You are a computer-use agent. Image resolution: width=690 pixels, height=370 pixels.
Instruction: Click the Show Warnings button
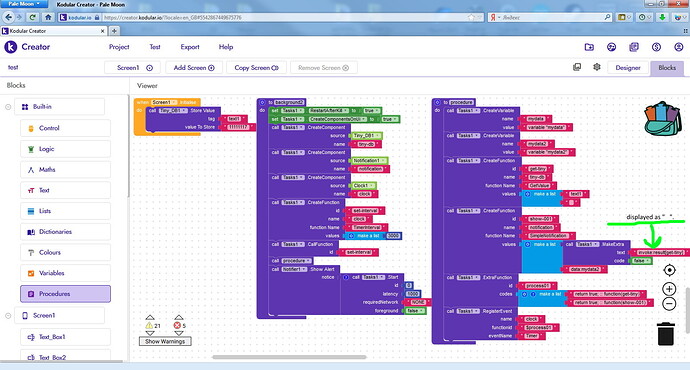[165, 341]
